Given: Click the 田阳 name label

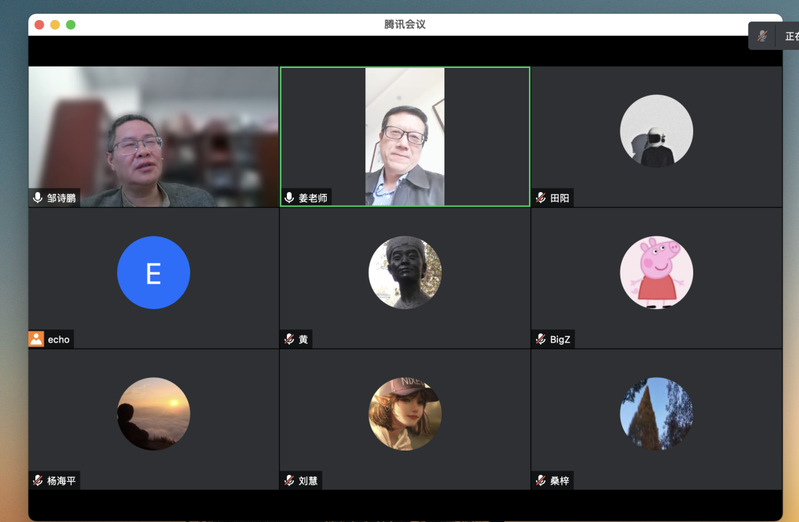Looking at the screenshot, I should 560,198.
